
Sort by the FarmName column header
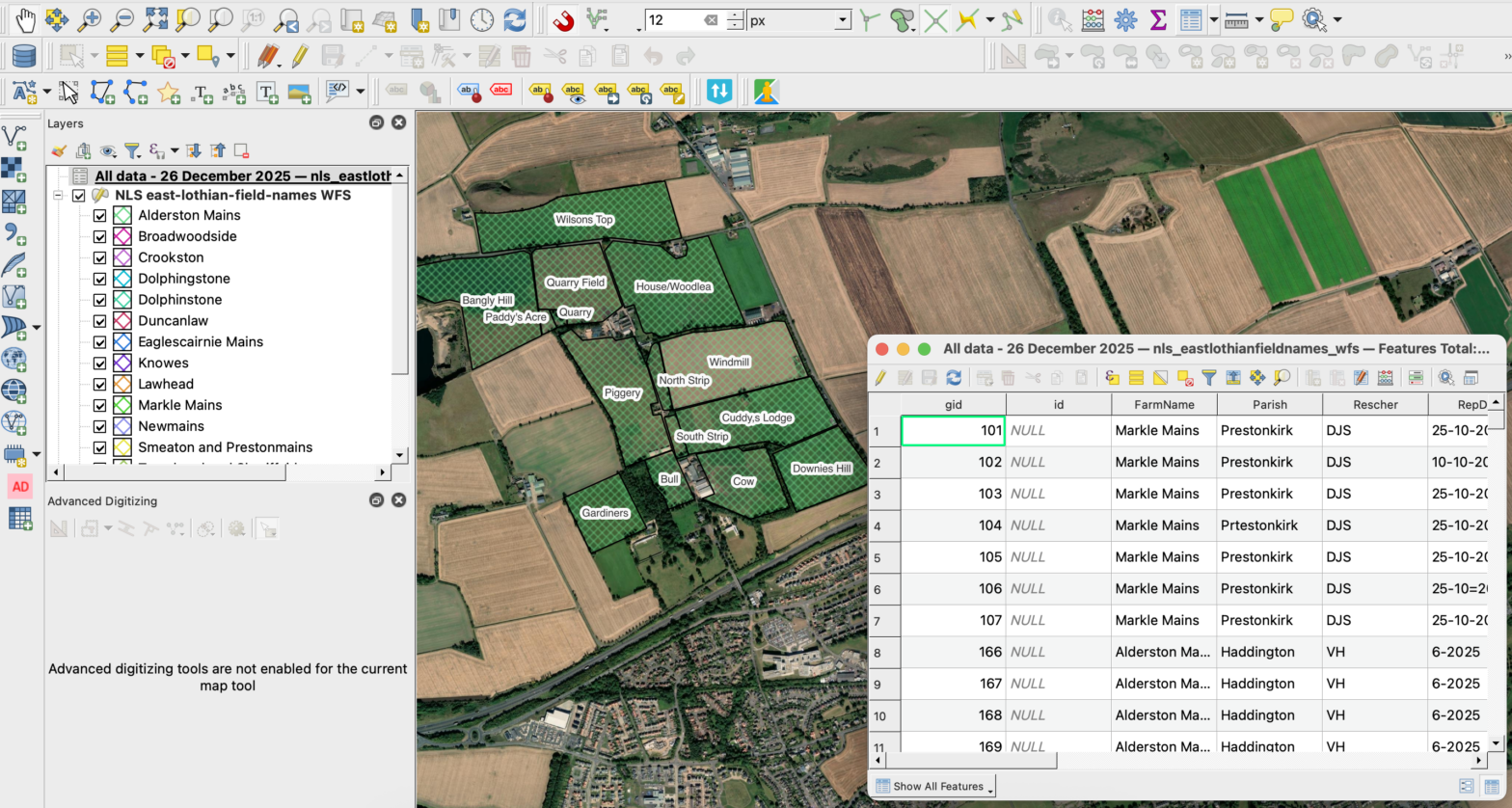pyautogui.click(x=1164, y=405)
